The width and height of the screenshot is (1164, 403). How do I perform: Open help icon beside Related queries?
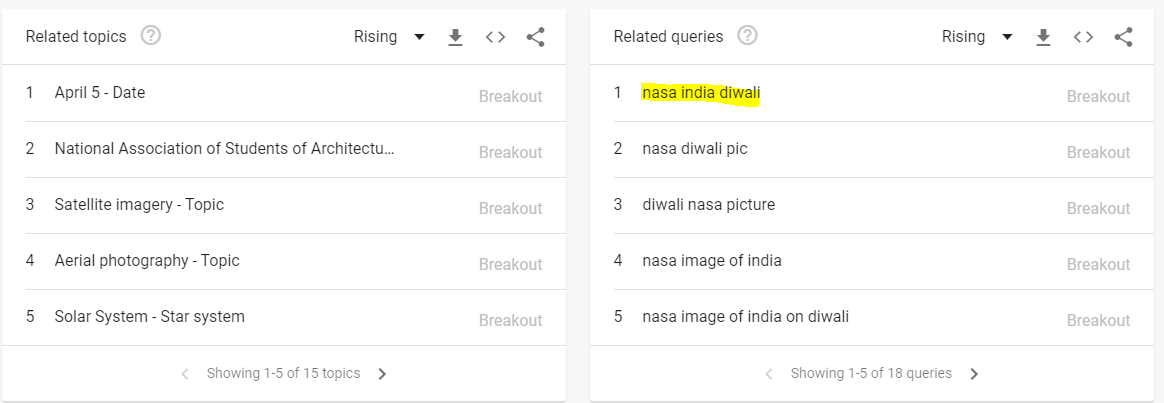pyautogui.click(x=748, y=36)
